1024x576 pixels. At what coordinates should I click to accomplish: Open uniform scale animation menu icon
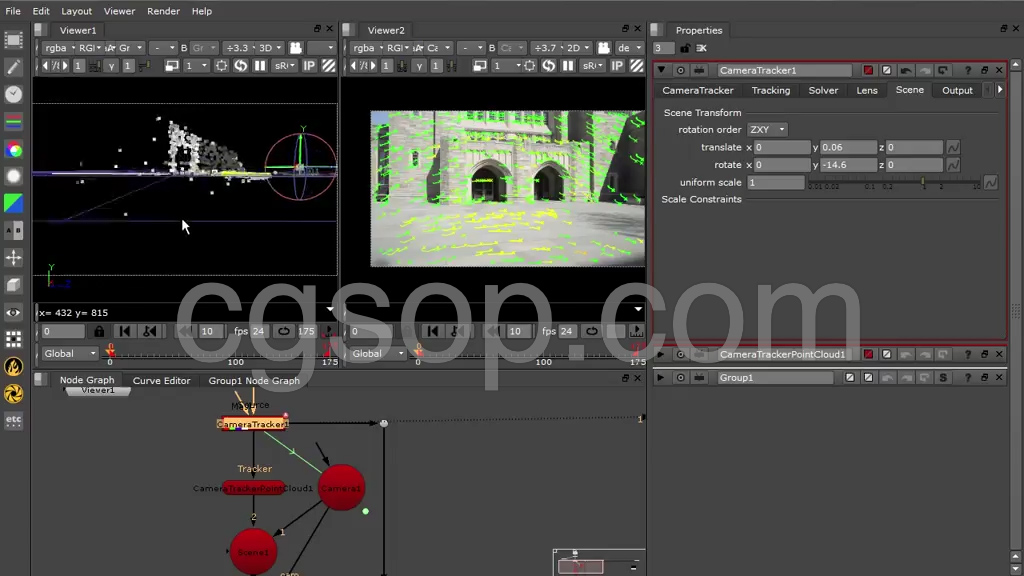(991, 182)
